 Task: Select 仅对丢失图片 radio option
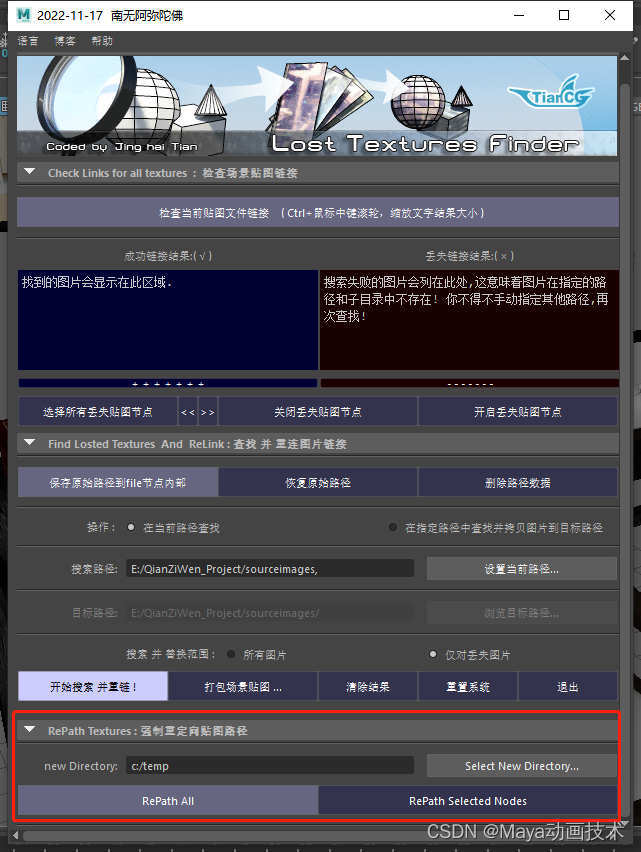pyautogui.click(x=433, y=654)
